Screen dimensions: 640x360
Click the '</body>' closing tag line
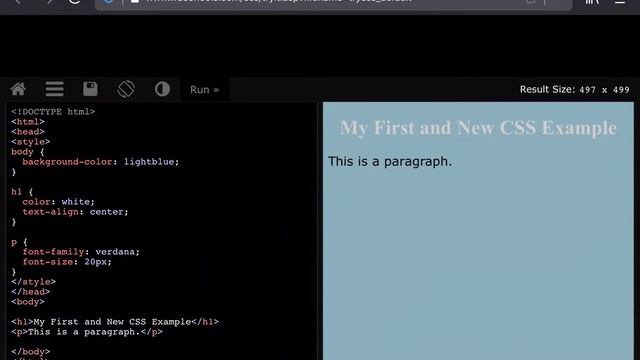point(31,352)
